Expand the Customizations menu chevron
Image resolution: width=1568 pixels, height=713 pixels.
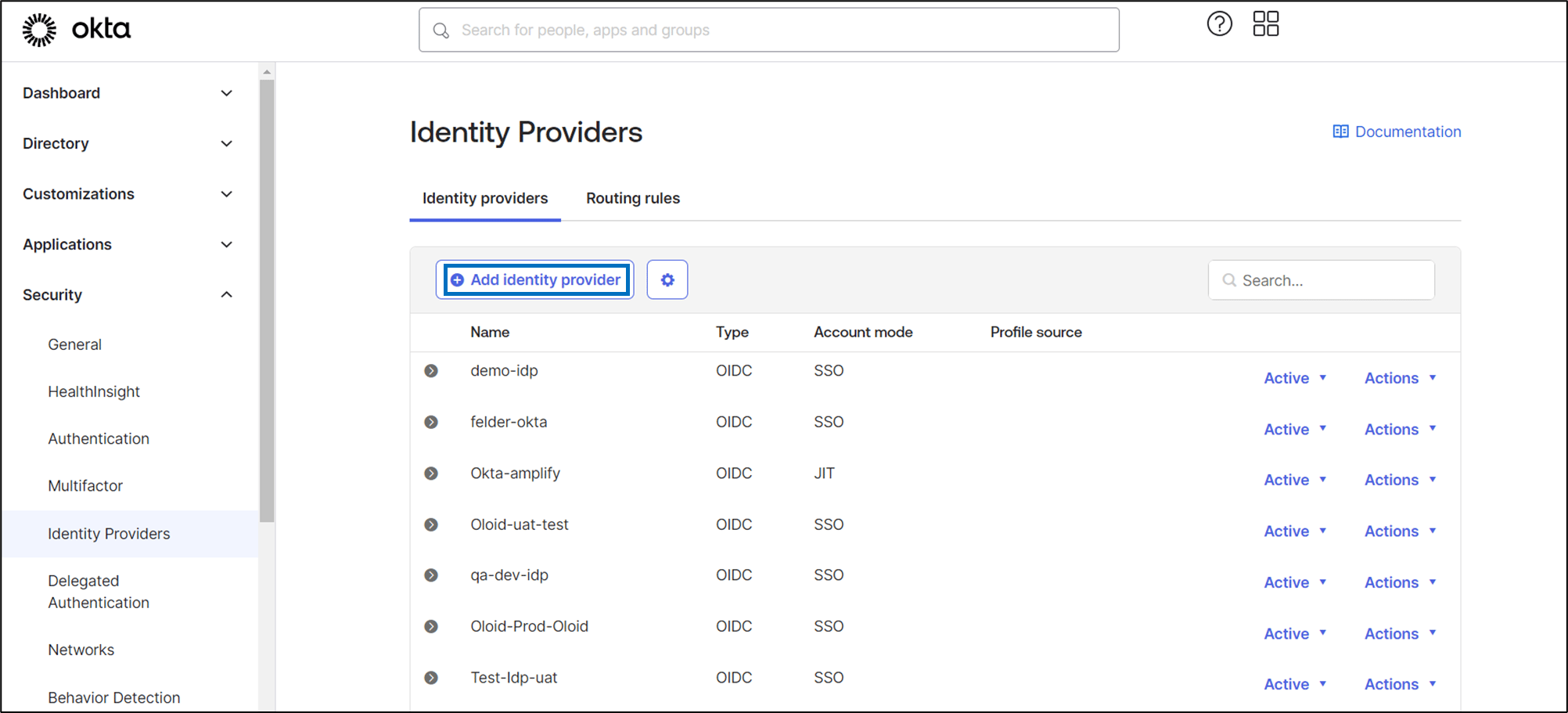coord(227,194)
